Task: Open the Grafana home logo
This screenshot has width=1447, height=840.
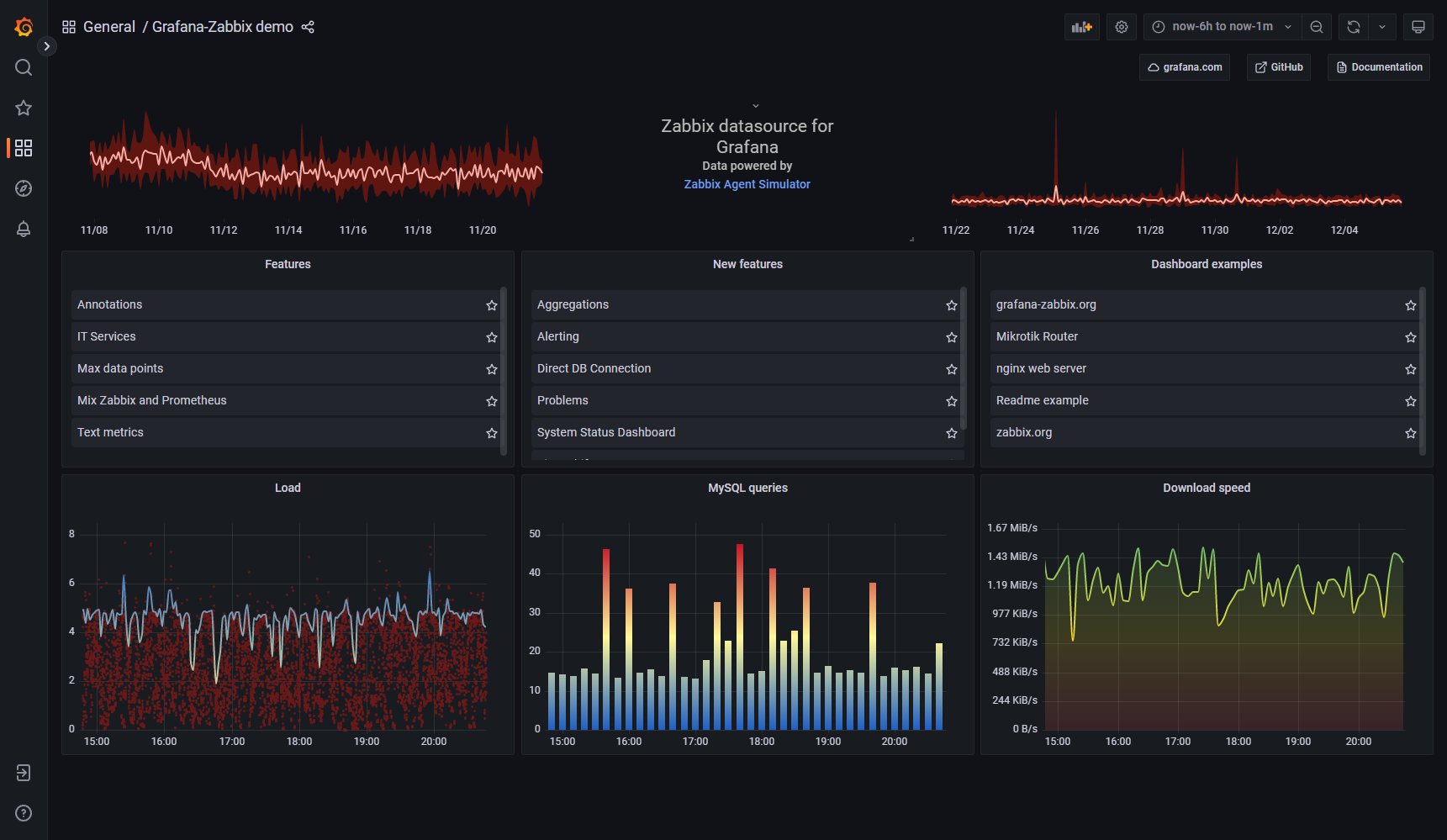Action: tap(24, 27)
